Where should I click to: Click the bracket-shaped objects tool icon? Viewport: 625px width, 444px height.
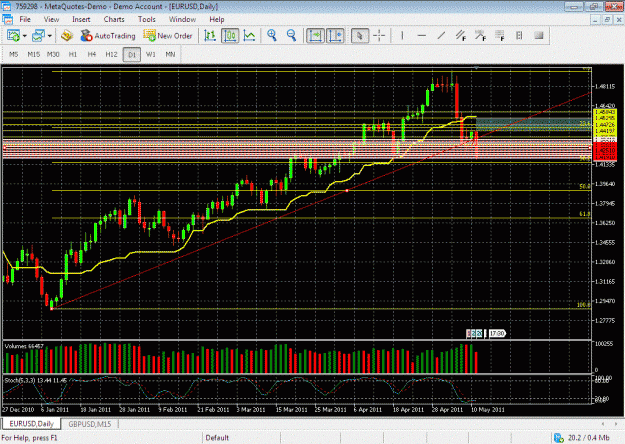(x=519, y=36)
